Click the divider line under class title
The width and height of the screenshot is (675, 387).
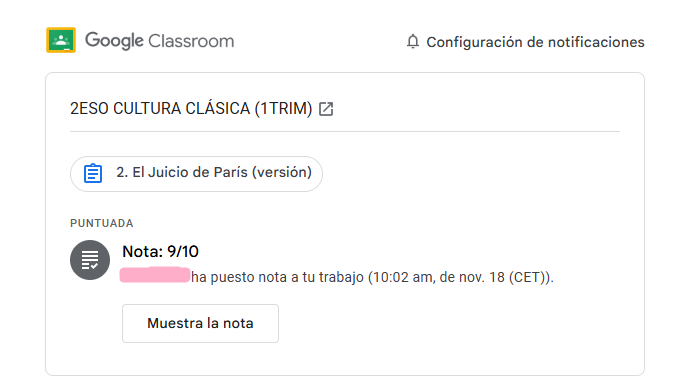pos(345,131)
